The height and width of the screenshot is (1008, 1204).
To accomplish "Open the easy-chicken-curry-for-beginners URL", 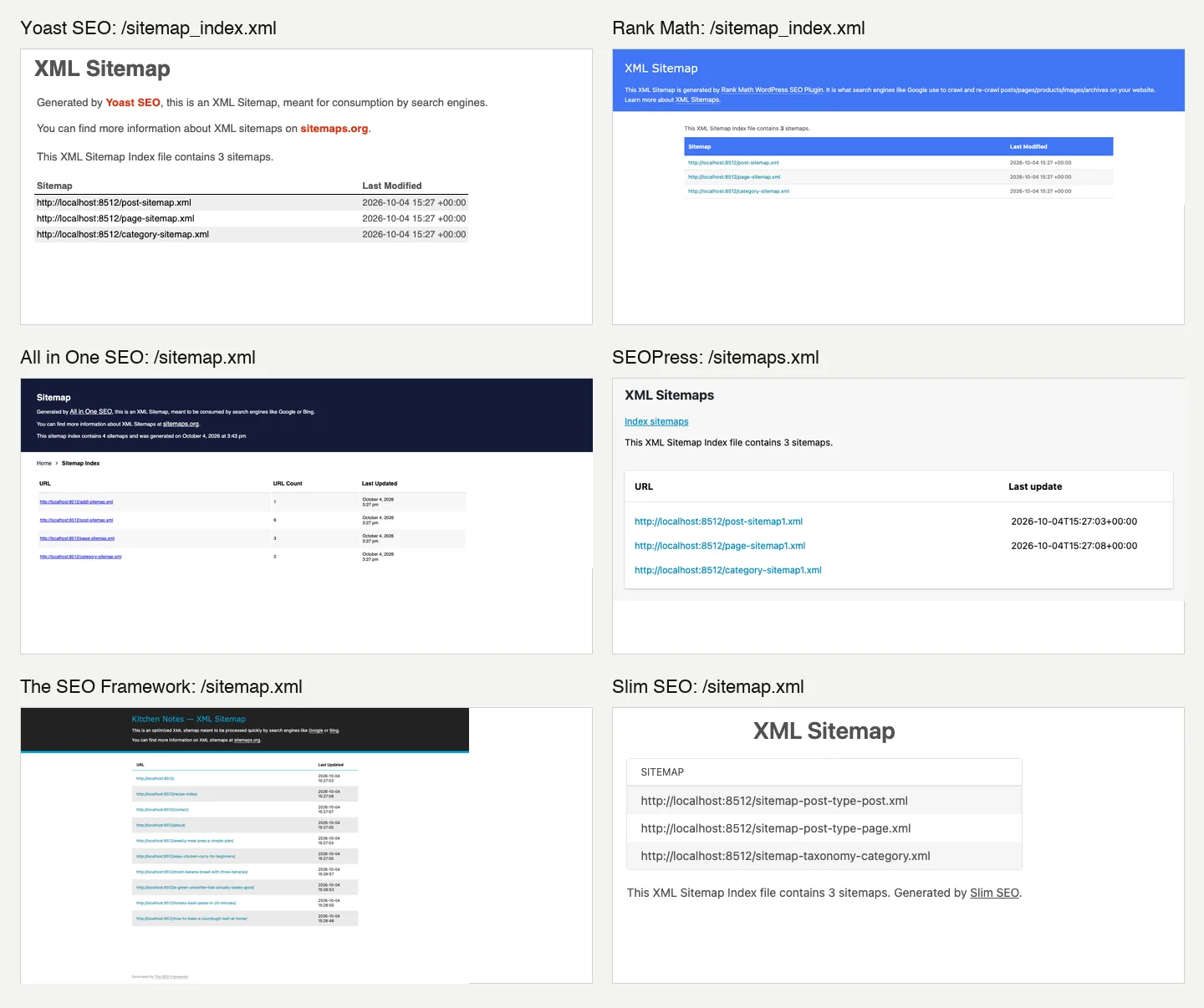I will pos(186,857).
